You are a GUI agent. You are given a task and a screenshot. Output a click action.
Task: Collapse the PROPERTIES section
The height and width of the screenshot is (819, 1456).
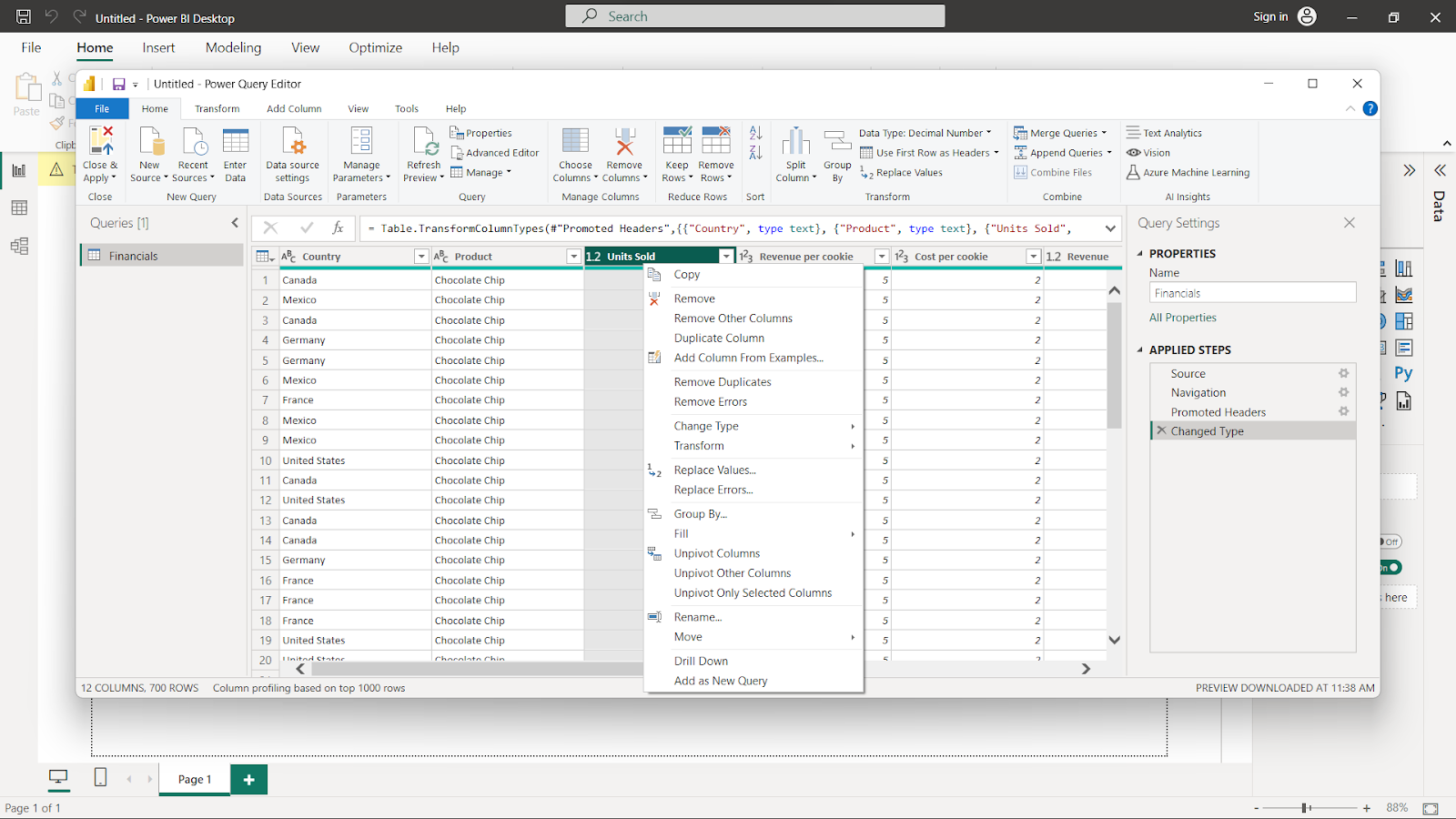(1140, 254)
